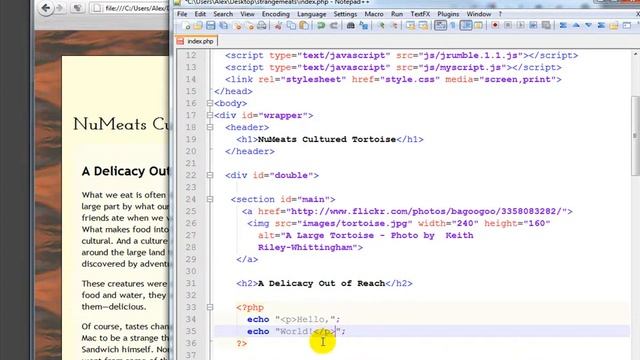Cut selection with scissors icon

click(x=279, y=26)
